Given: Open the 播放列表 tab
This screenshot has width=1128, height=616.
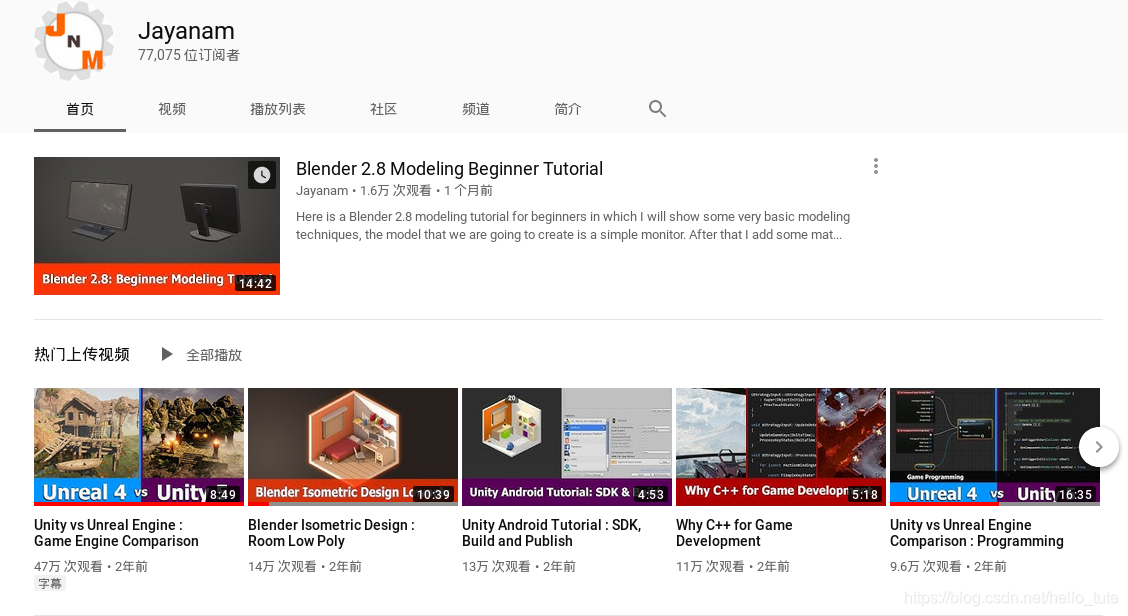Looking at the screenshot, I should point(278,109).
